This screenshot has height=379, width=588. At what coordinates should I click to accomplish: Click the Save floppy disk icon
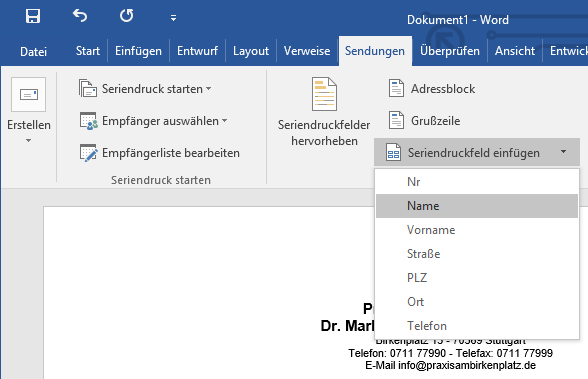coord(33,16)
